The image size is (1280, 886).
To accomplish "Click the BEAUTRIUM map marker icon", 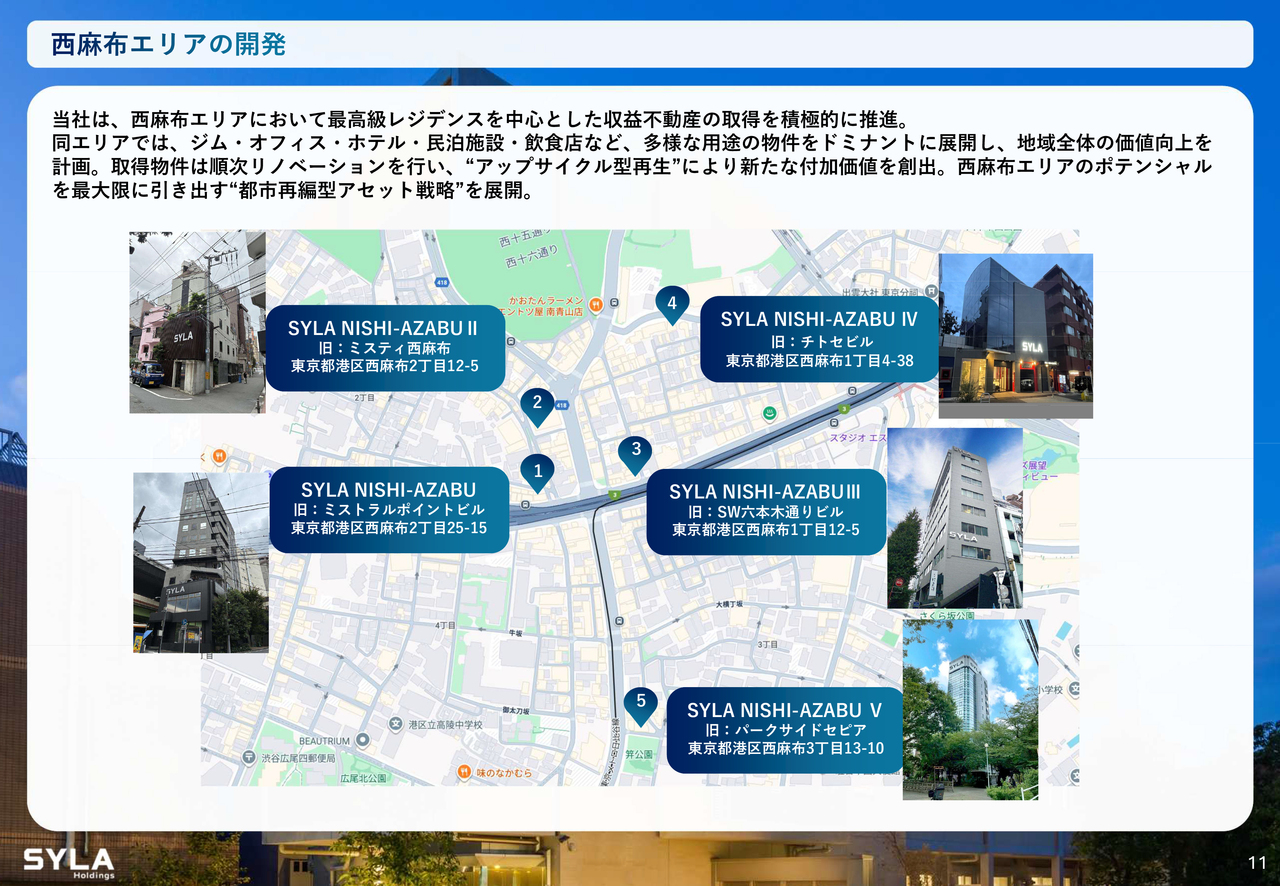I will click(x=363, y=741).
